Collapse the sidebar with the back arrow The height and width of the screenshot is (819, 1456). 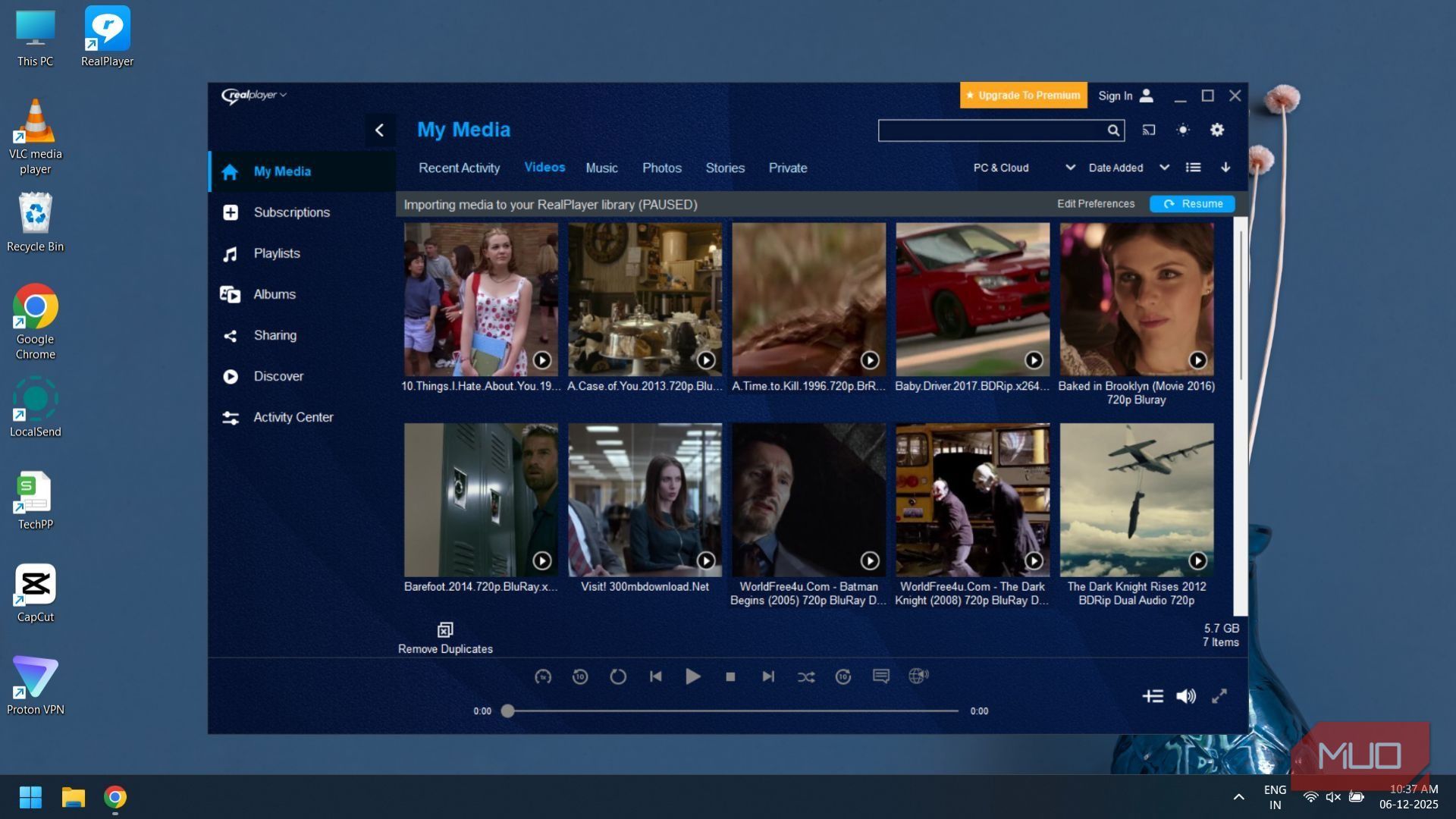point(379,130)
